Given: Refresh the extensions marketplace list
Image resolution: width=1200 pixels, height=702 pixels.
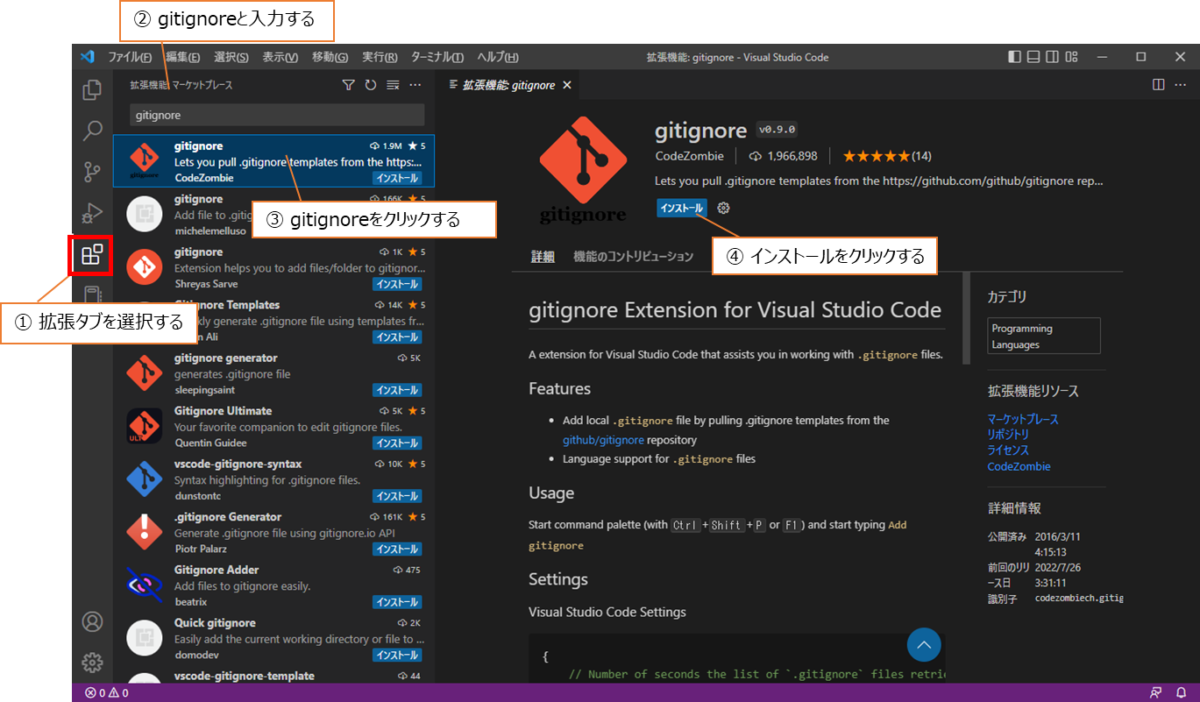Looking at the screenshot, I should tap(370, 86).
